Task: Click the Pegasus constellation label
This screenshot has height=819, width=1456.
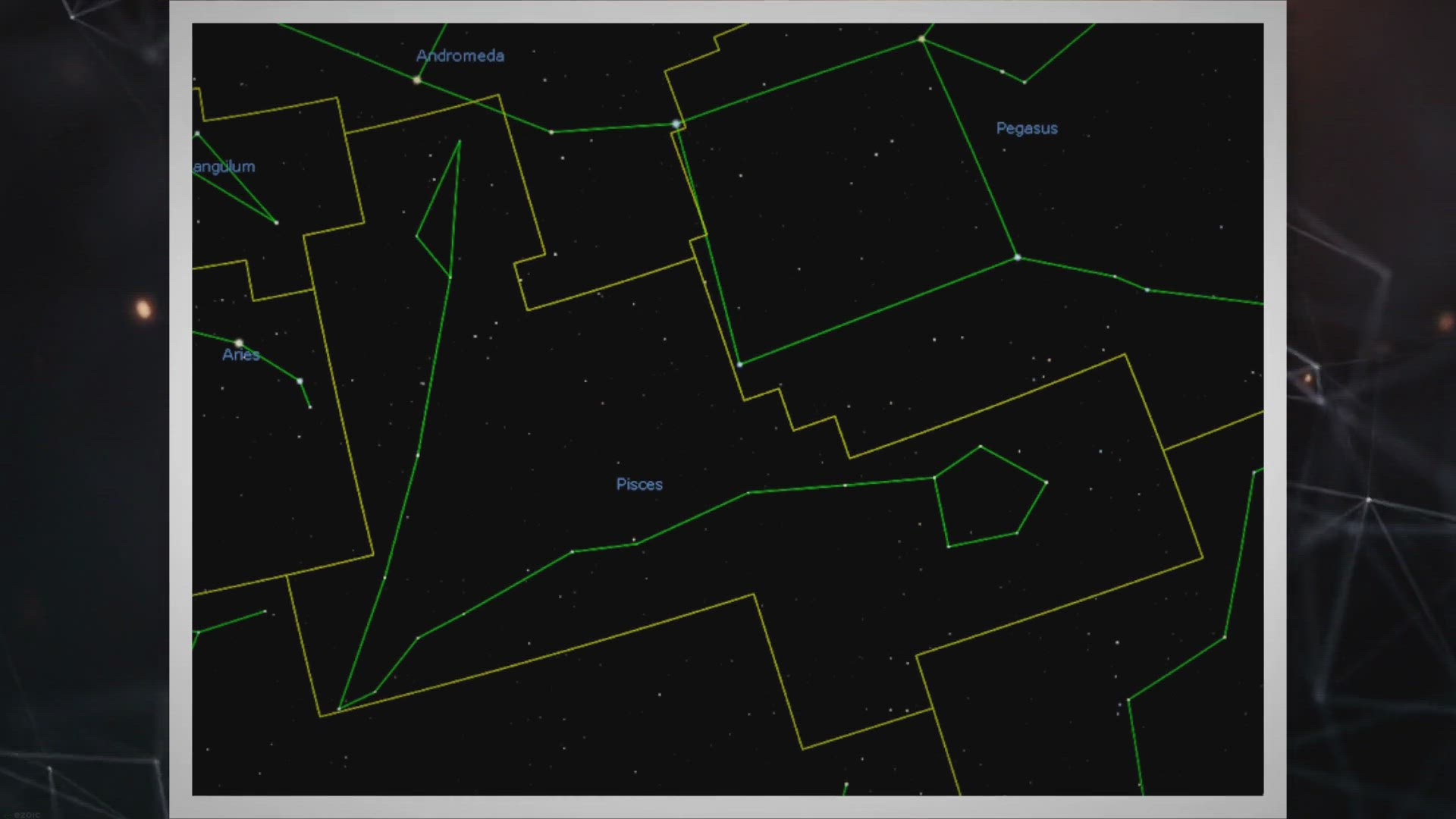Action: [x=1027, y=128]
